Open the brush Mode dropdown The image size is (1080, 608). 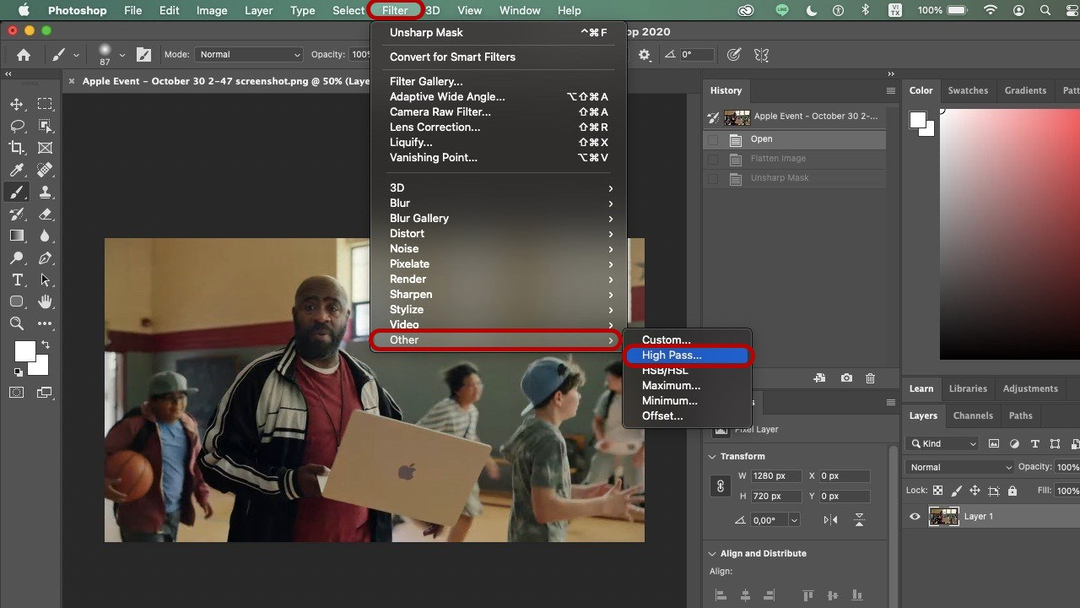point(248,54)
